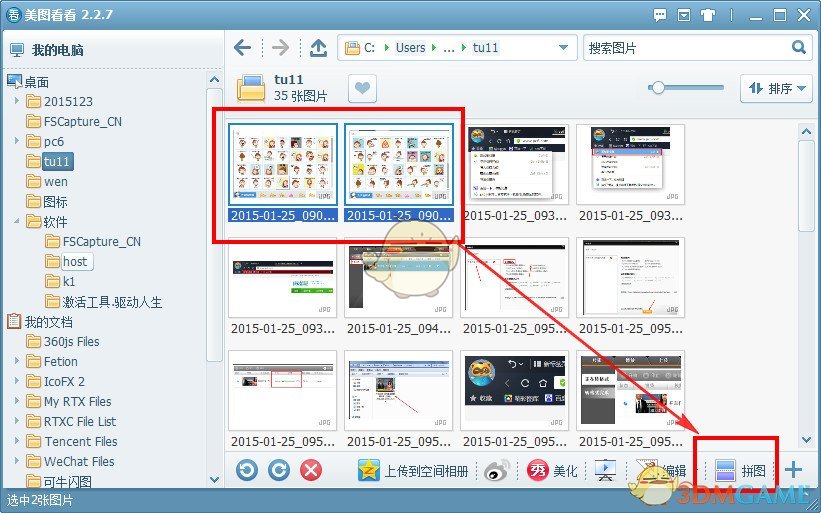Click the 上传到空间相册 upload button
Screen dimensions: 821x513
click(x=414, y=470)
